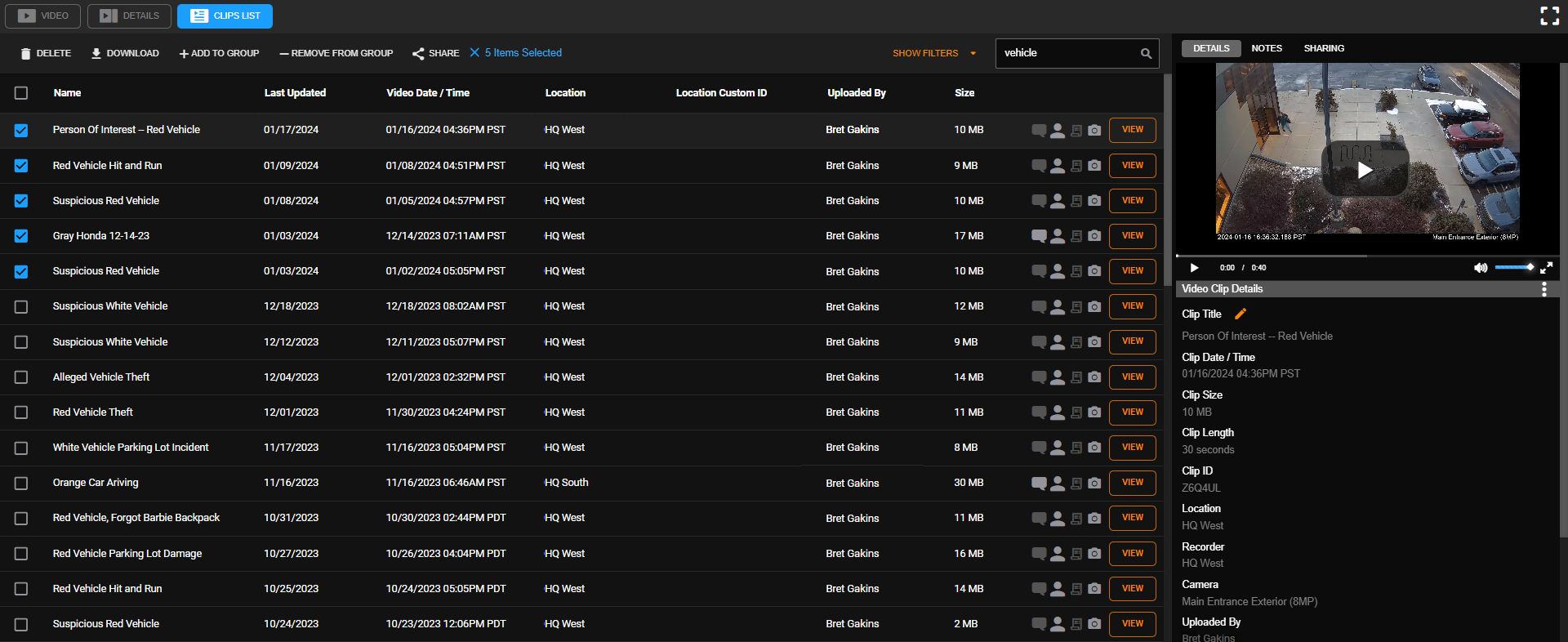
Task: Click the fullscreen icon in the top right corner
Action: click(x=1549, y=16)
